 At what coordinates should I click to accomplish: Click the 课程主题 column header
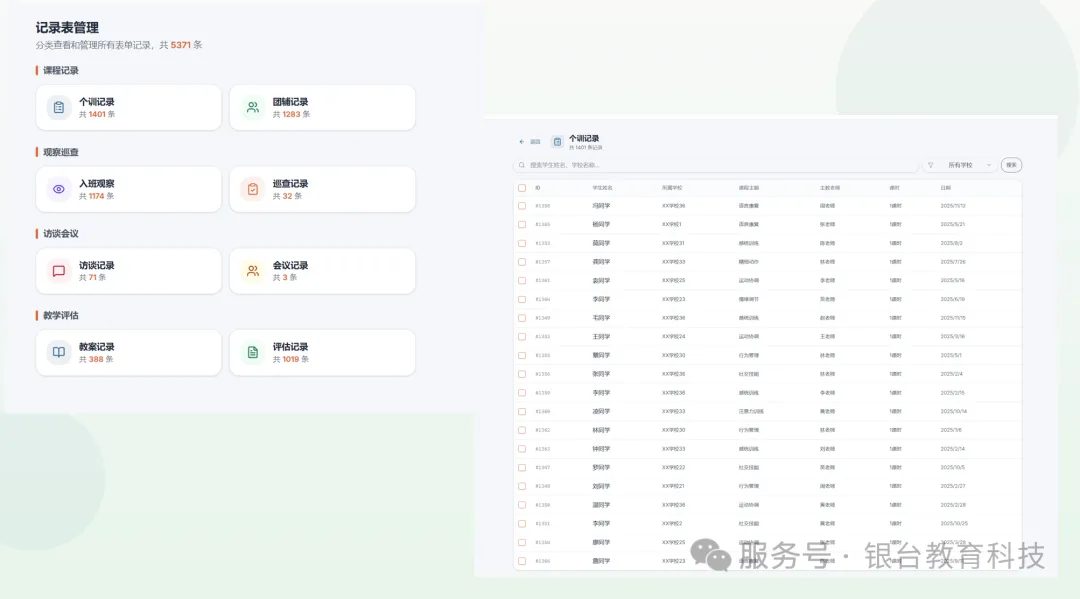[749, 188]
